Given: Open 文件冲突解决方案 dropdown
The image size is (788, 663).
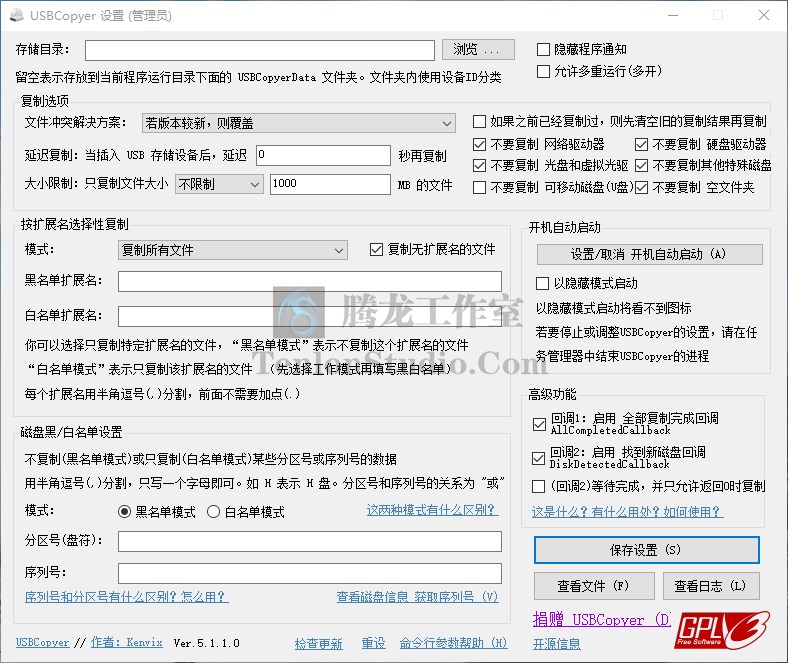Looking at the screenshot, I should 299,123.
